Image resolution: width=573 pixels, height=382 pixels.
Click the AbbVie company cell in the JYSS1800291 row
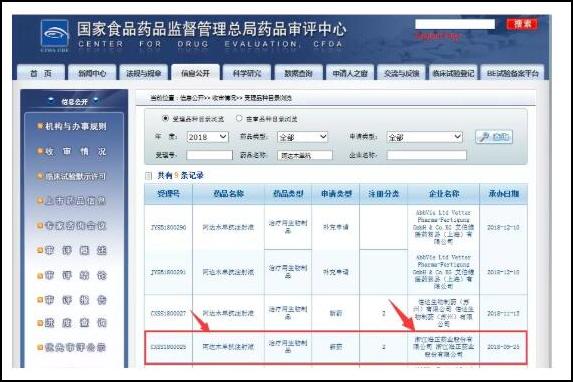[444, 272]
